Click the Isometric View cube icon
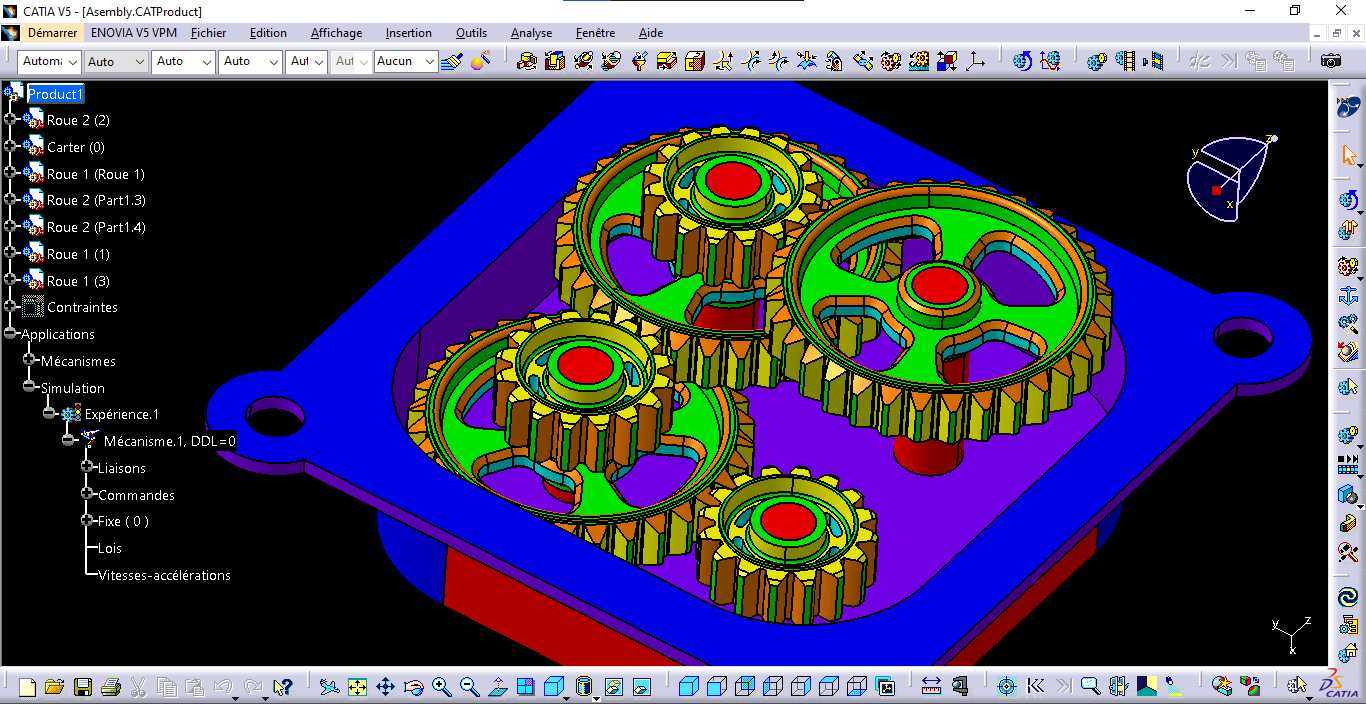 click(553, 687)
